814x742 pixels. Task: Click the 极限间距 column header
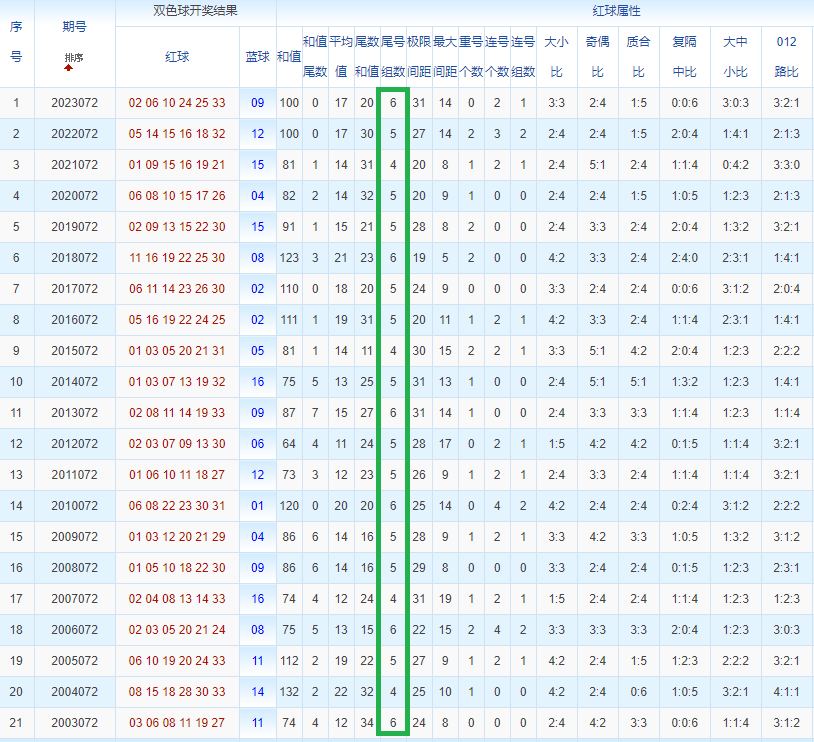[x=419, y=57]
